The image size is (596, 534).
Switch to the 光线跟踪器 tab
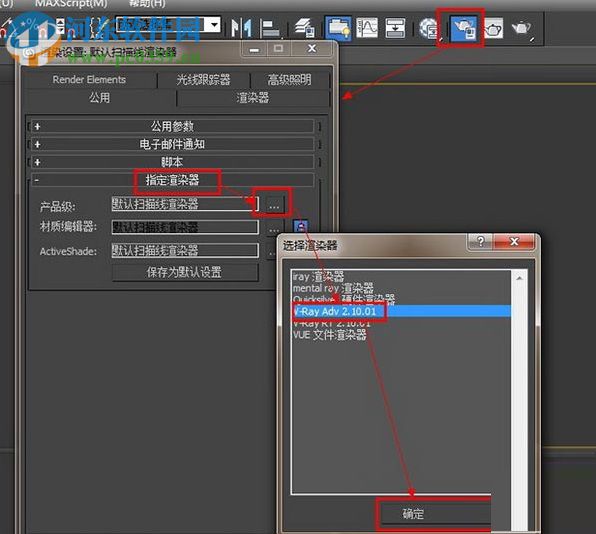[x=203, y=79]
